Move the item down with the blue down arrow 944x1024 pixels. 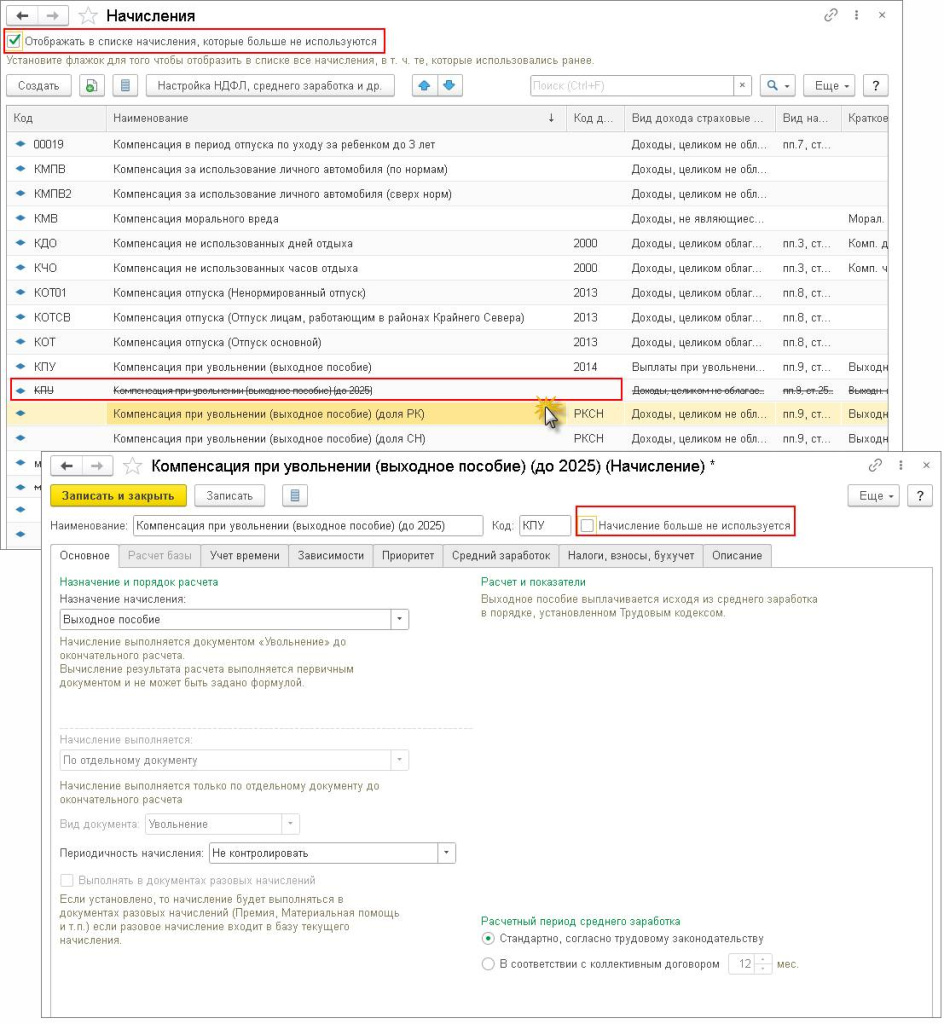tap(450, 86)
